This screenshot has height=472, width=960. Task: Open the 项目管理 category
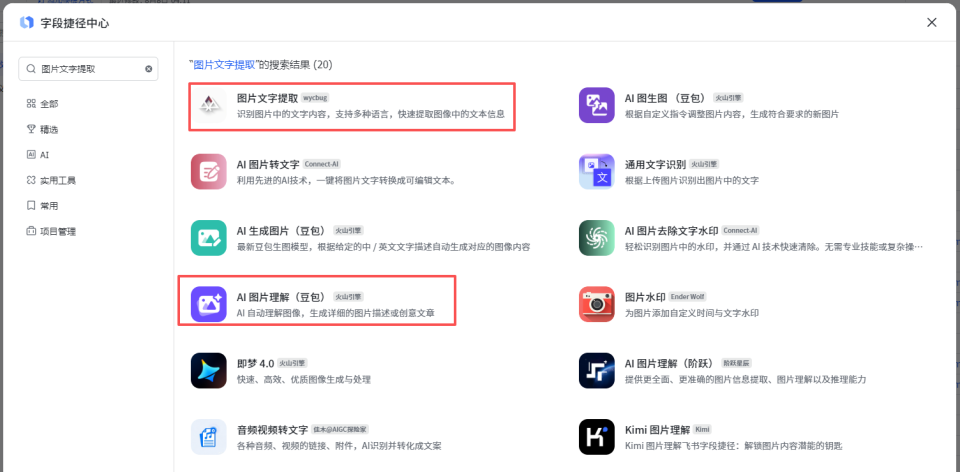point(57,232)
